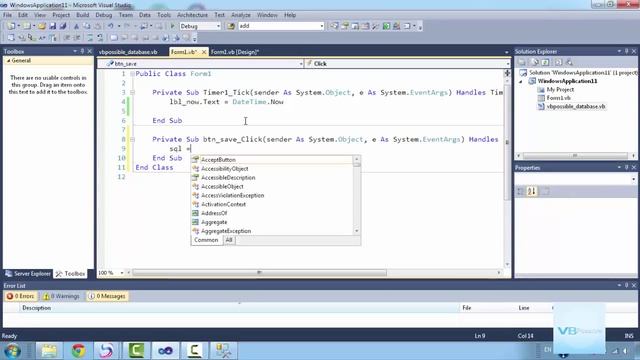The width and height of the screenshot is (640, 360).
Task: Click the Undo arrow icon
Action: (111, 26)
